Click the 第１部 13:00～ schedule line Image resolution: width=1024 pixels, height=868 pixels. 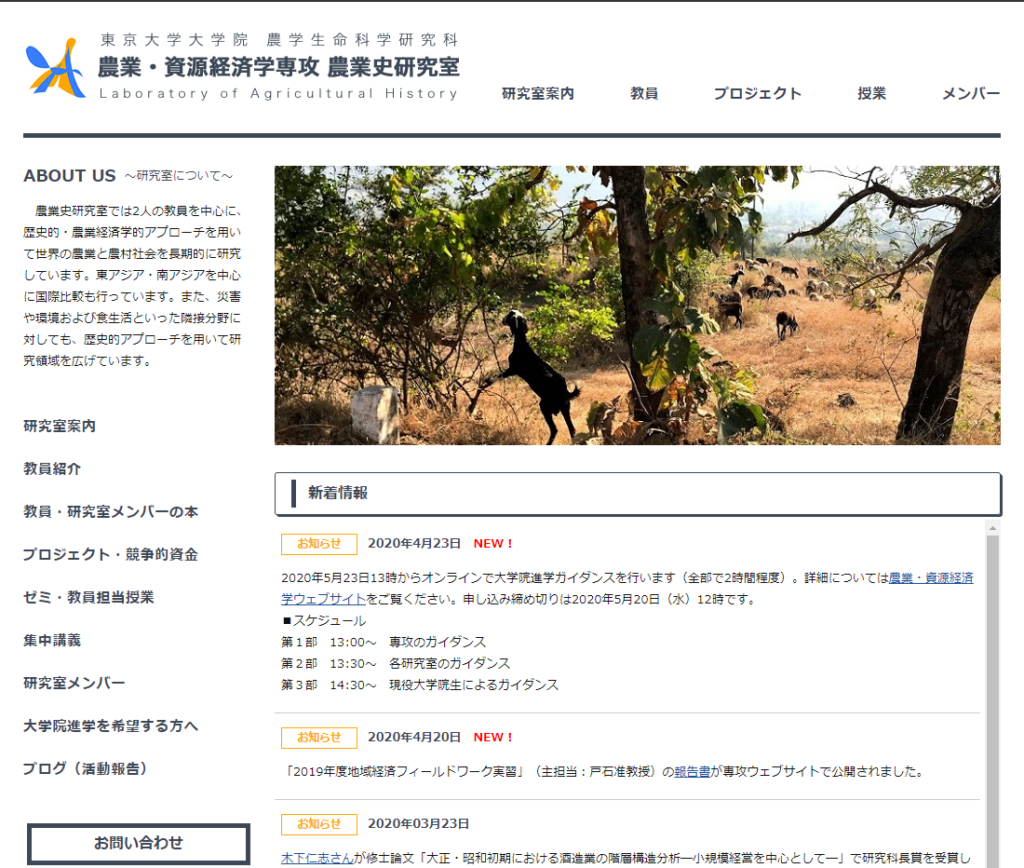[x=383, y=642]
